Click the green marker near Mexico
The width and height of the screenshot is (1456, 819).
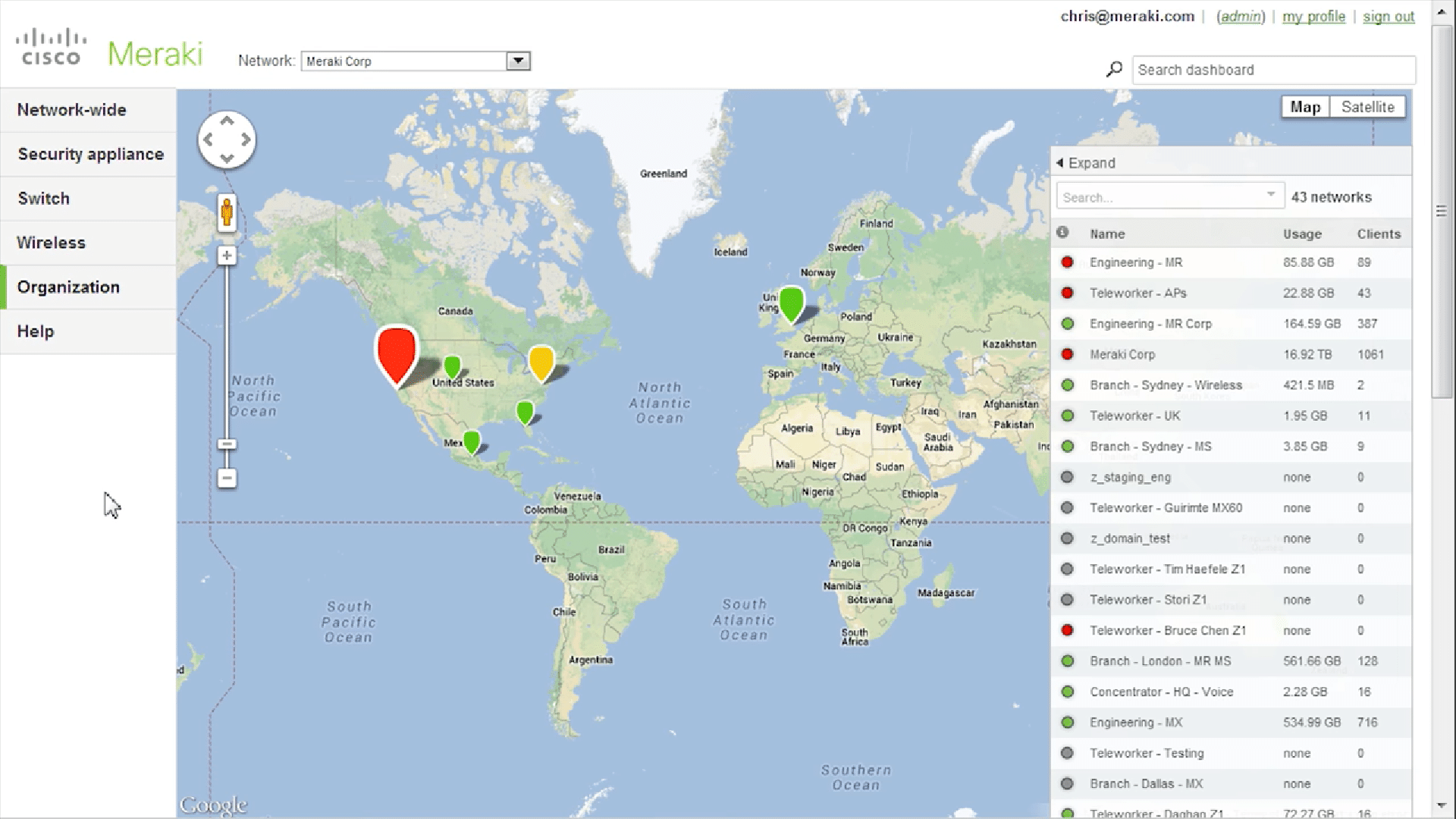point(471,441)
